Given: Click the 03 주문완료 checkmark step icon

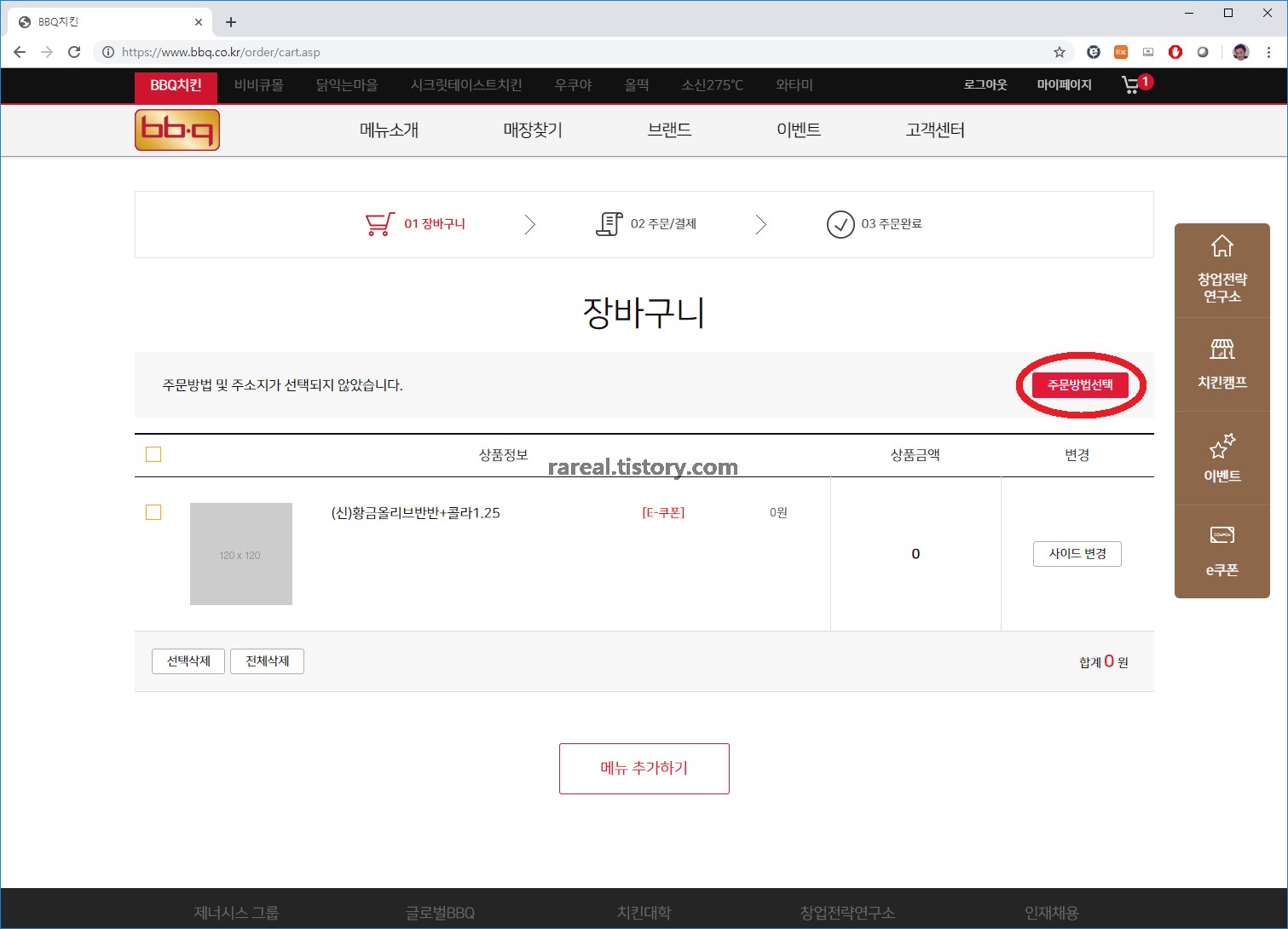Looking at the screenshot, I should 840,224.
